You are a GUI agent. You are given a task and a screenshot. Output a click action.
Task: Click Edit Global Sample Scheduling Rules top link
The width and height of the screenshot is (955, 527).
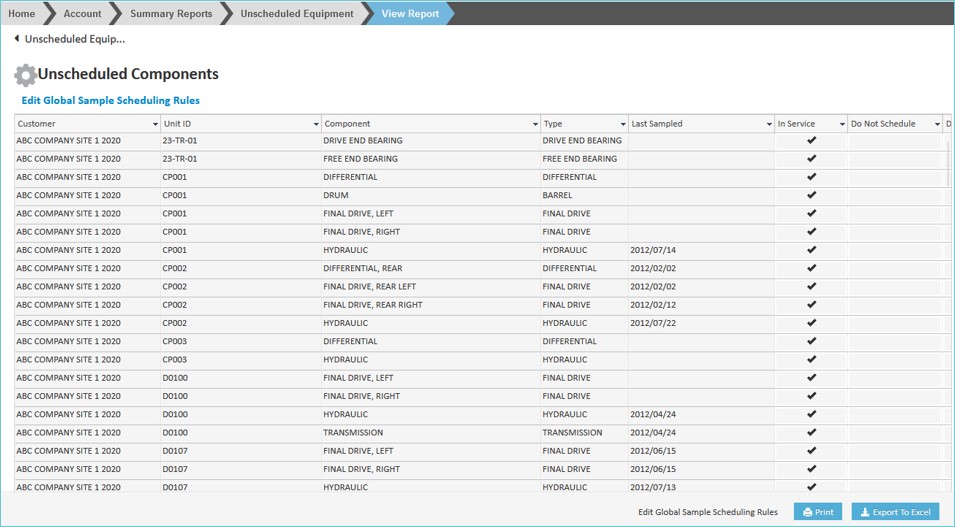tap(111, 101)
